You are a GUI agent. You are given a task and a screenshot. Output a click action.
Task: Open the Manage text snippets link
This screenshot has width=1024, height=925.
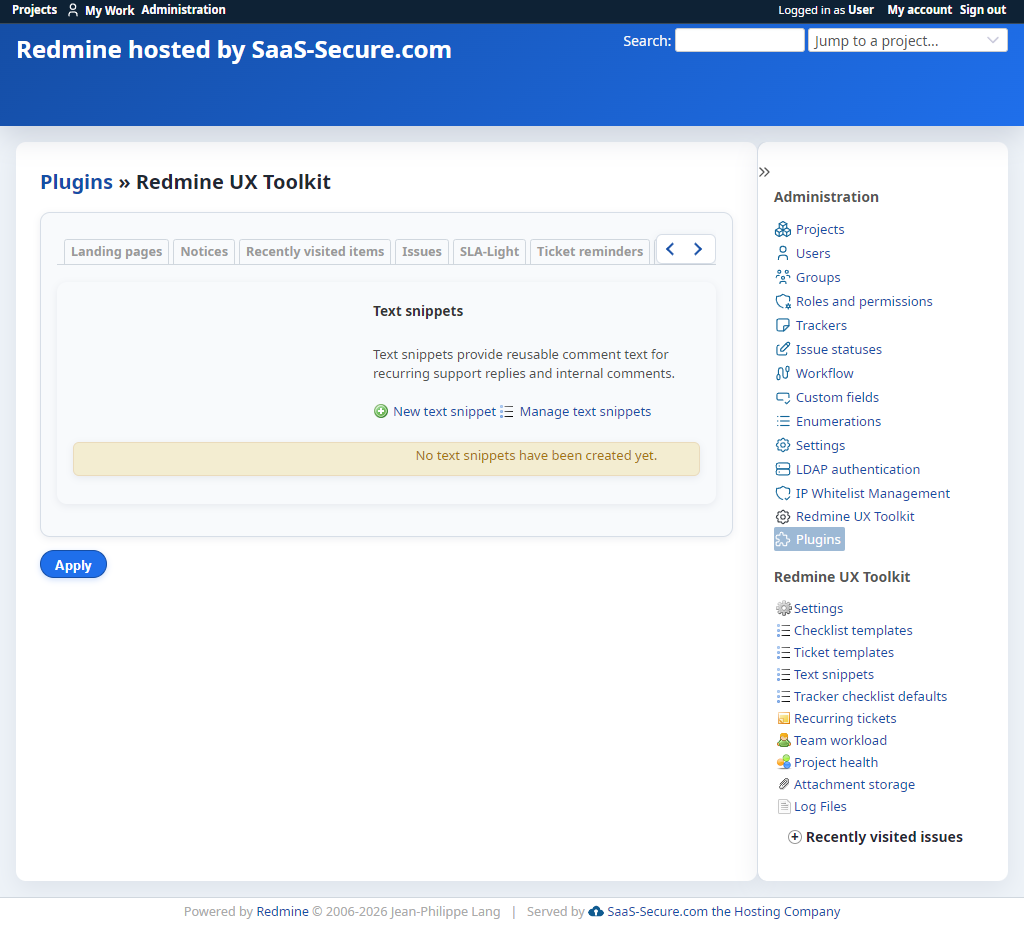pos(585,412)
